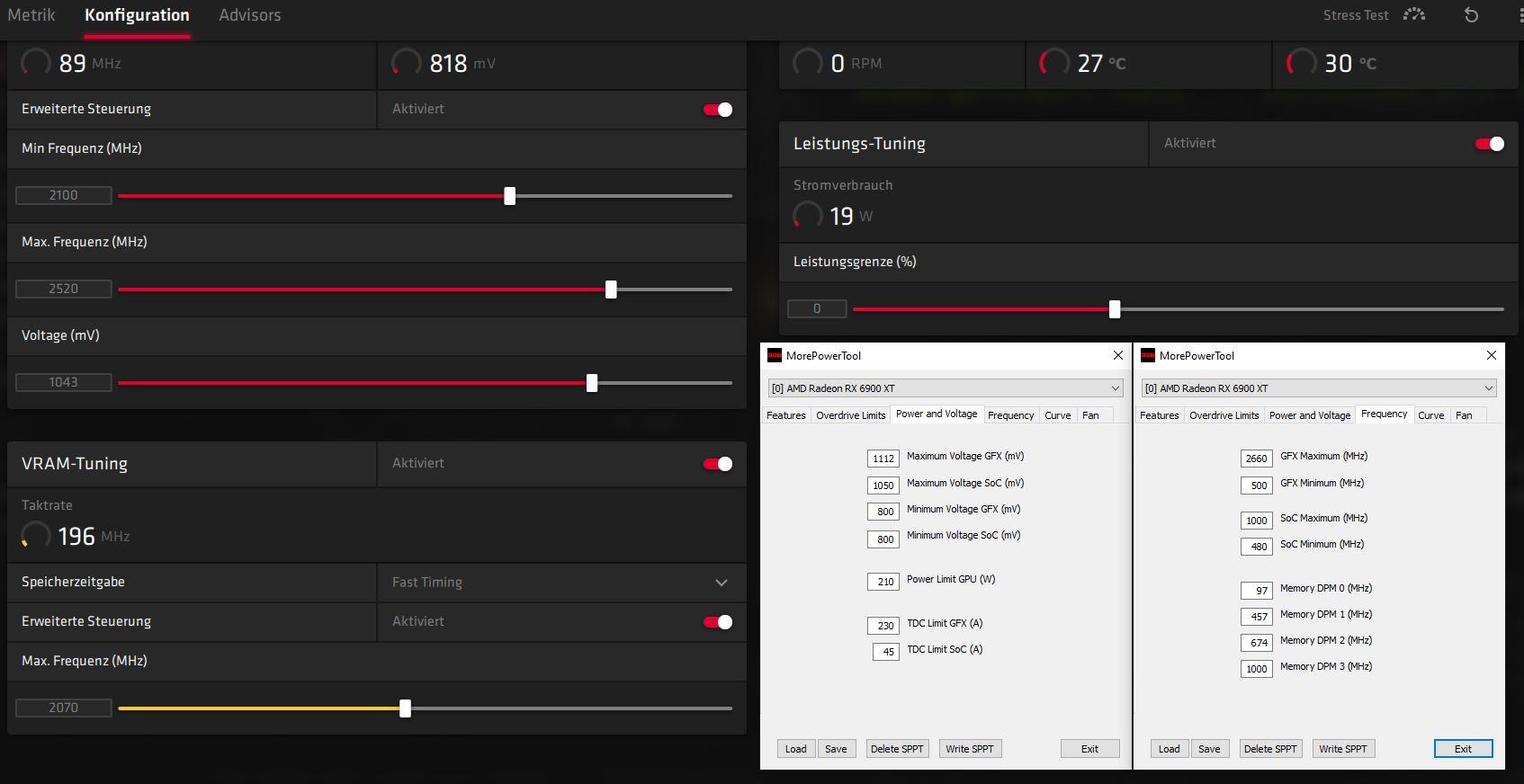
Task: Select the Konfiguration tab
Action: (137, 15)
